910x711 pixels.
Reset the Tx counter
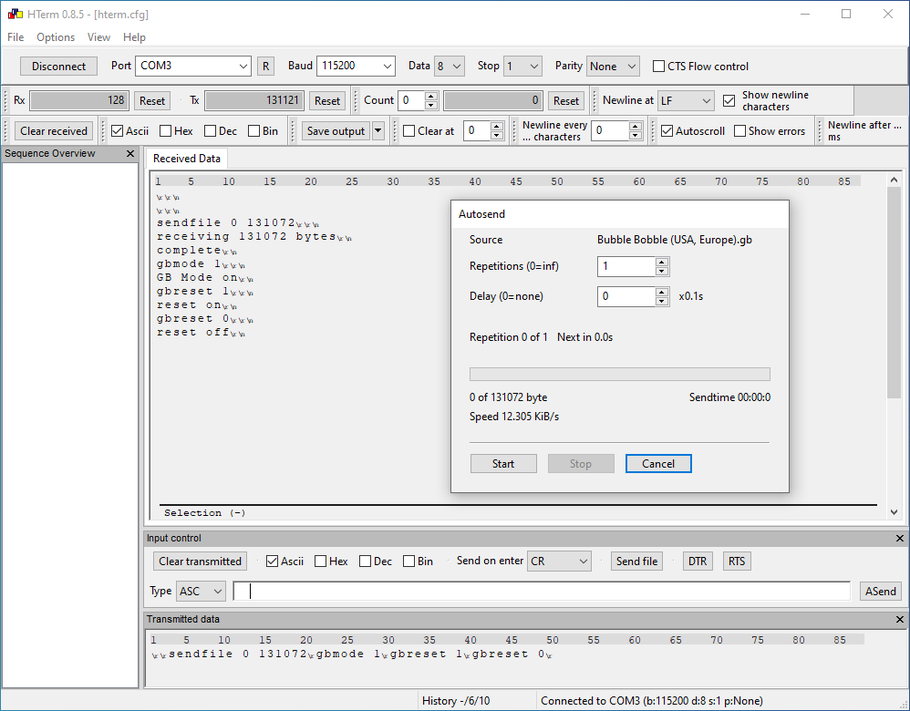327,101
